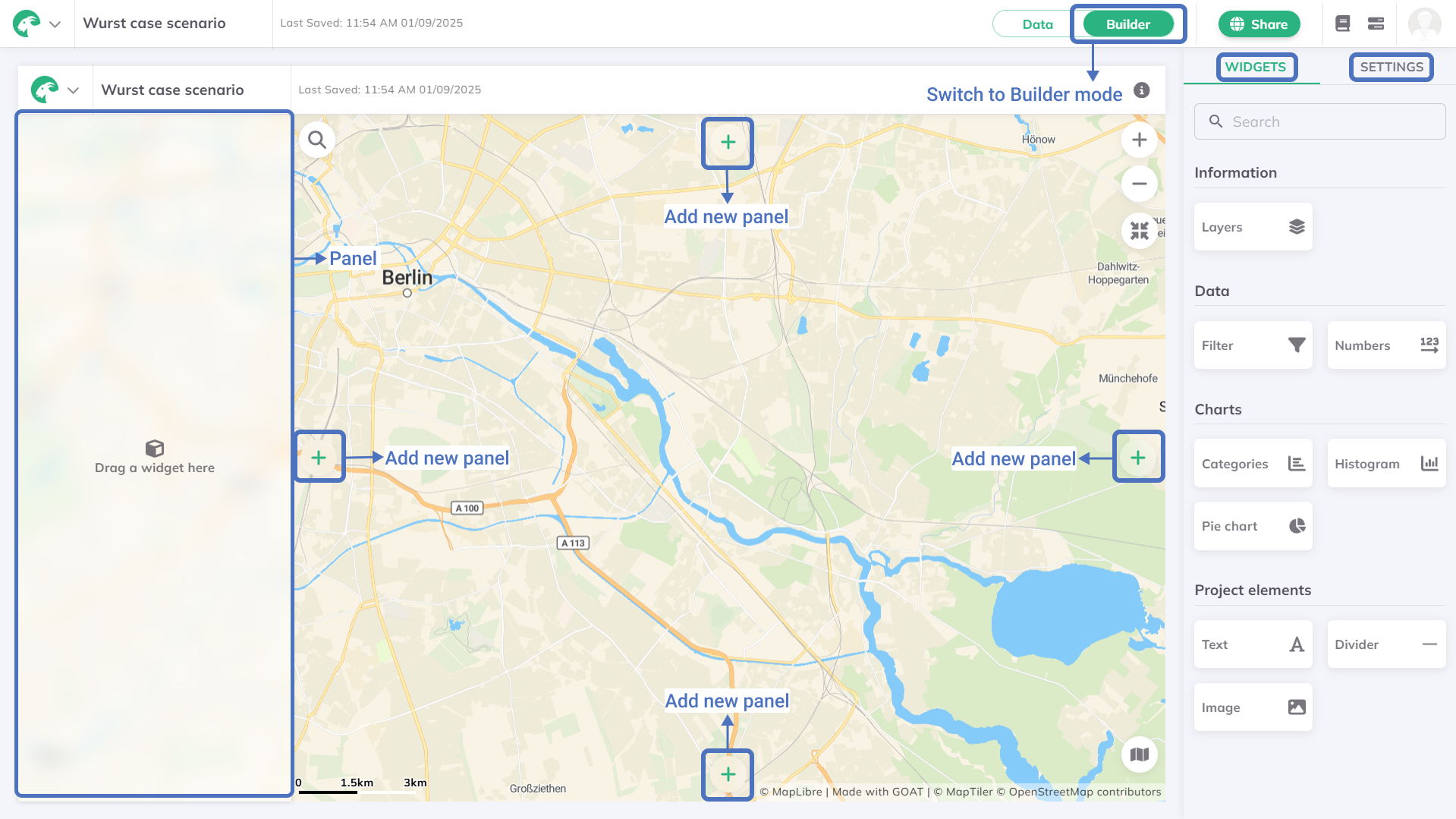Click the user profile avatar
Viewport: 1456px width, 819px height.
point(1424,24)
